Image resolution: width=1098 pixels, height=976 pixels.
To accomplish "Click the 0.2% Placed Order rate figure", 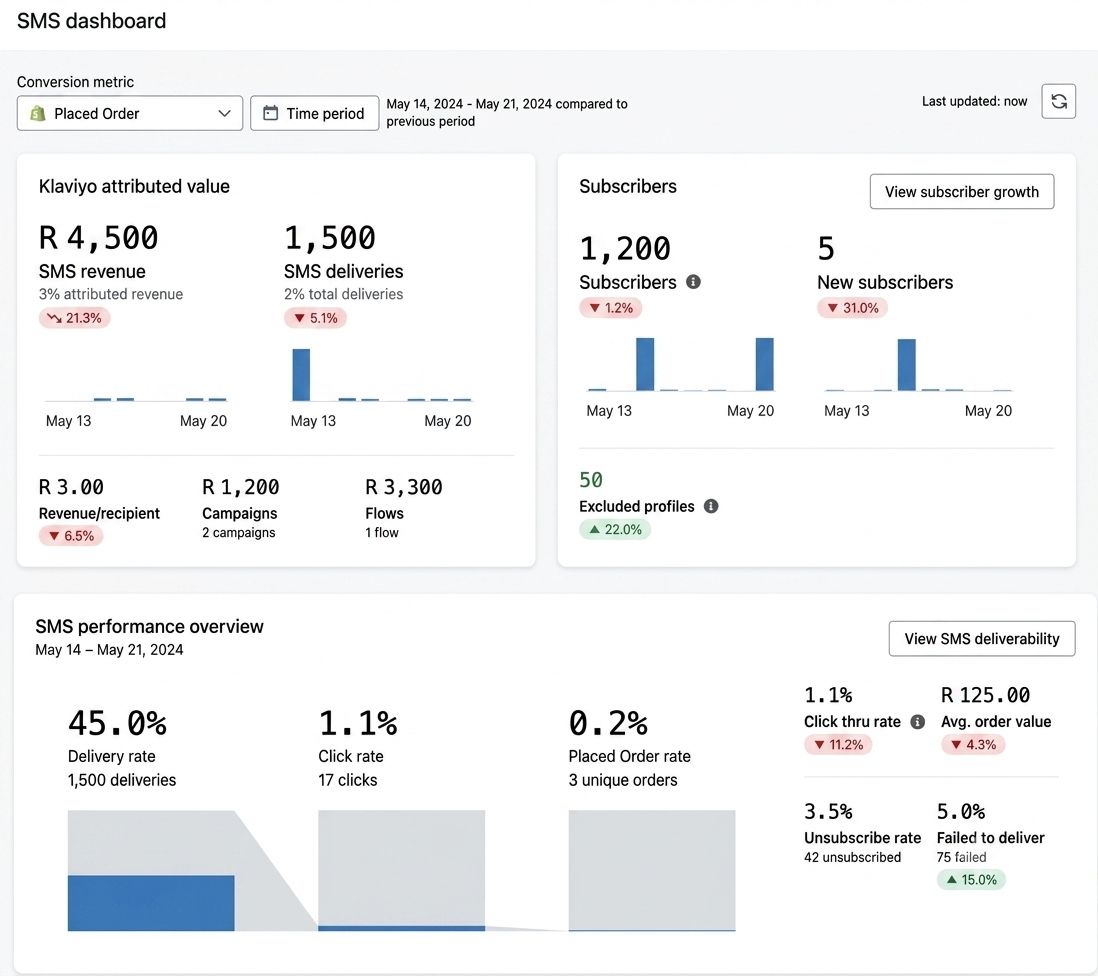I will click(609, 723).
